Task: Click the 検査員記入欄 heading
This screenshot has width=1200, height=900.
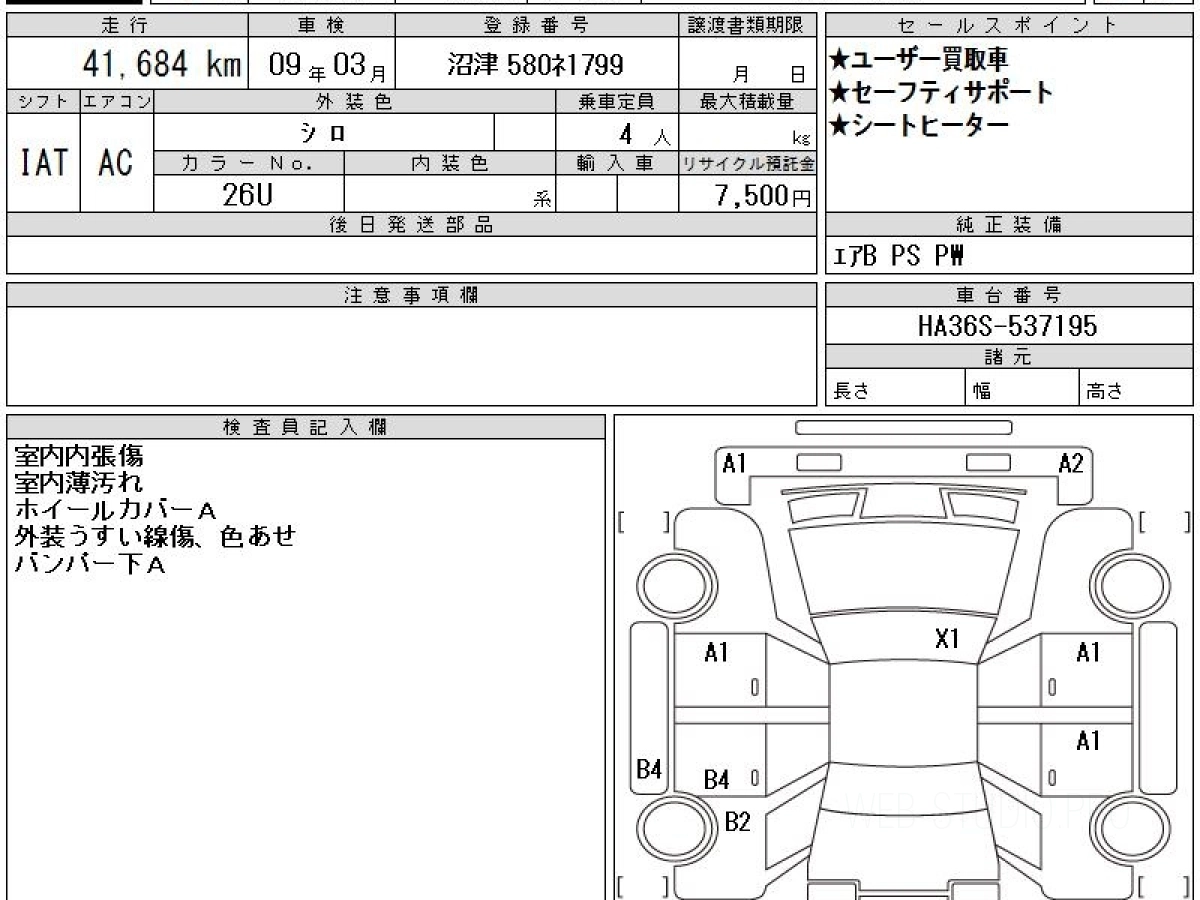Action: pos(306,427)
